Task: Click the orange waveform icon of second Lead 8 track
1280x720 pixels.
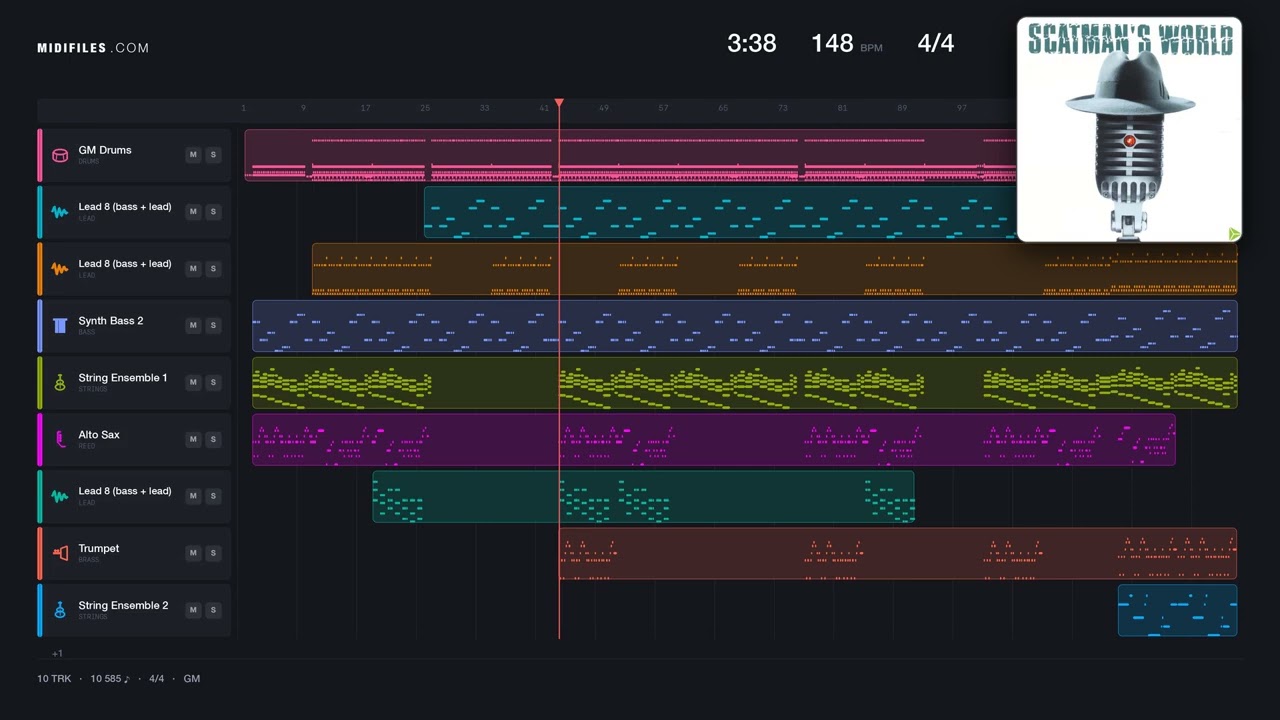Action: click(60, 269)
